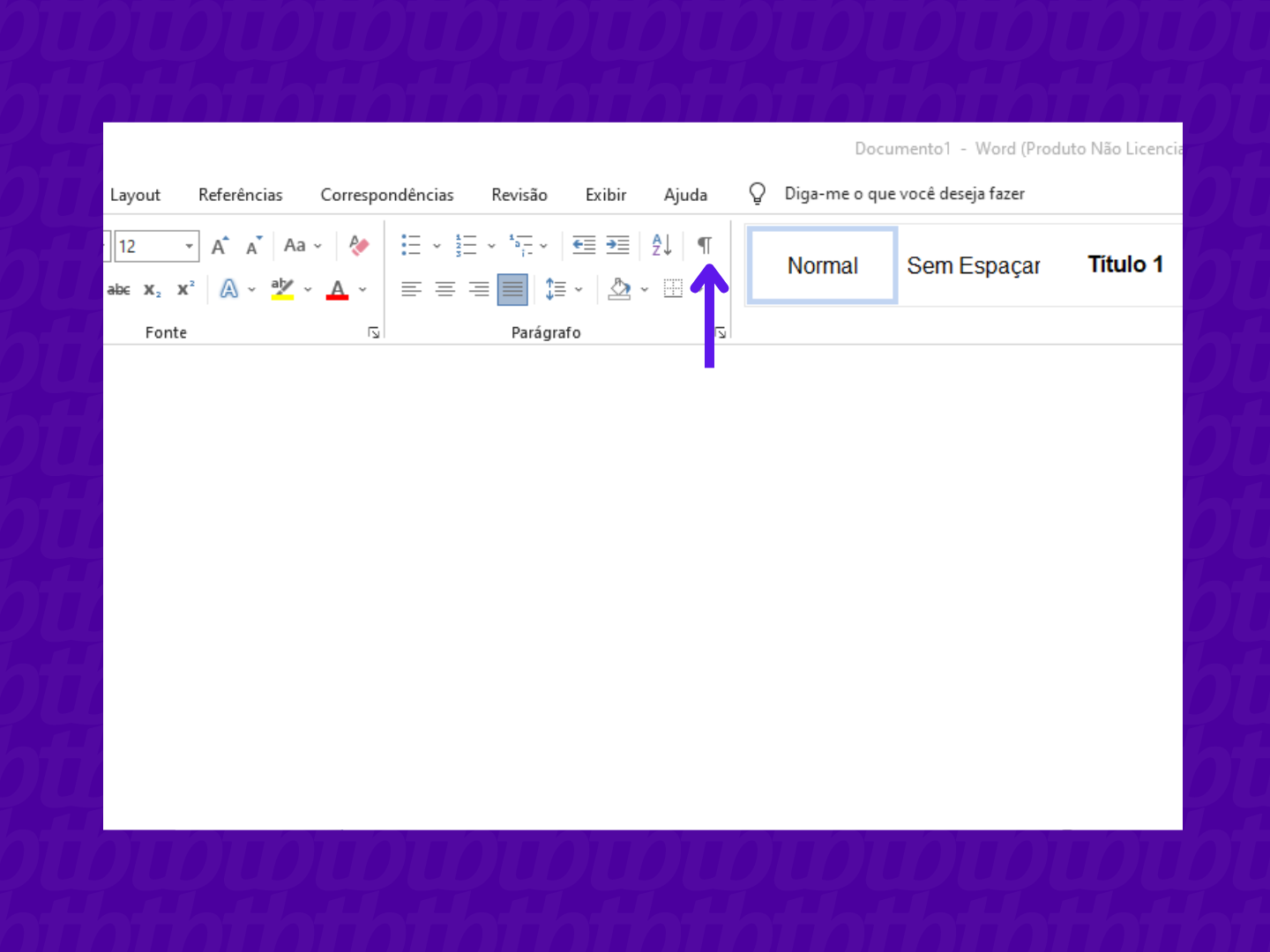
Task: Increase font size with the larger A icon
Action: tap(220, 246)
